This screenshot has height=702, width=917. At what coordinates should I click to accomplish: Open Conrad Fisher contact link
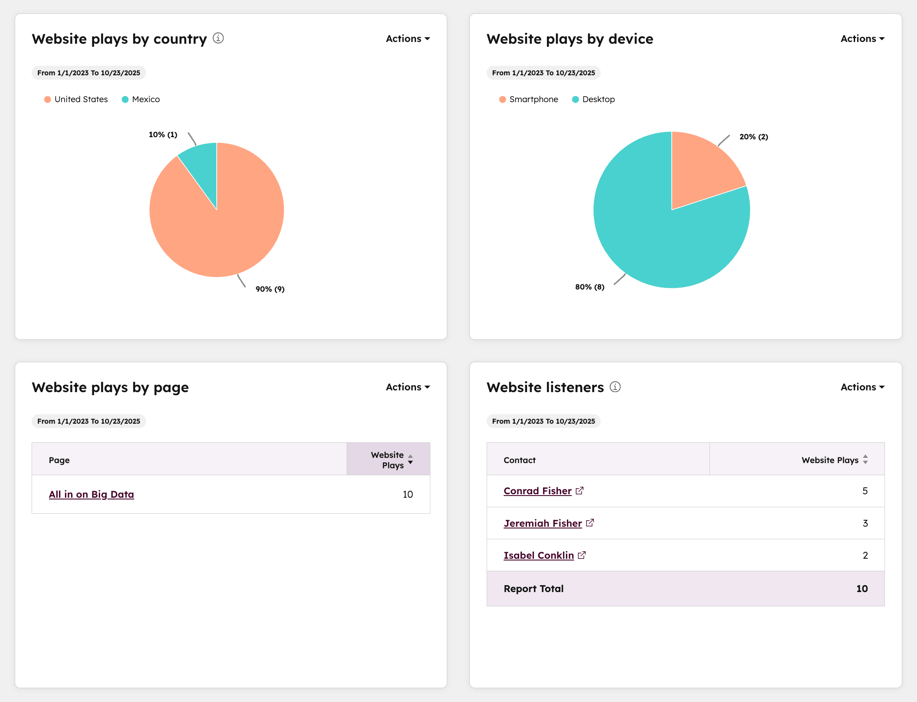pyautogui.click(x=537, y=491)
